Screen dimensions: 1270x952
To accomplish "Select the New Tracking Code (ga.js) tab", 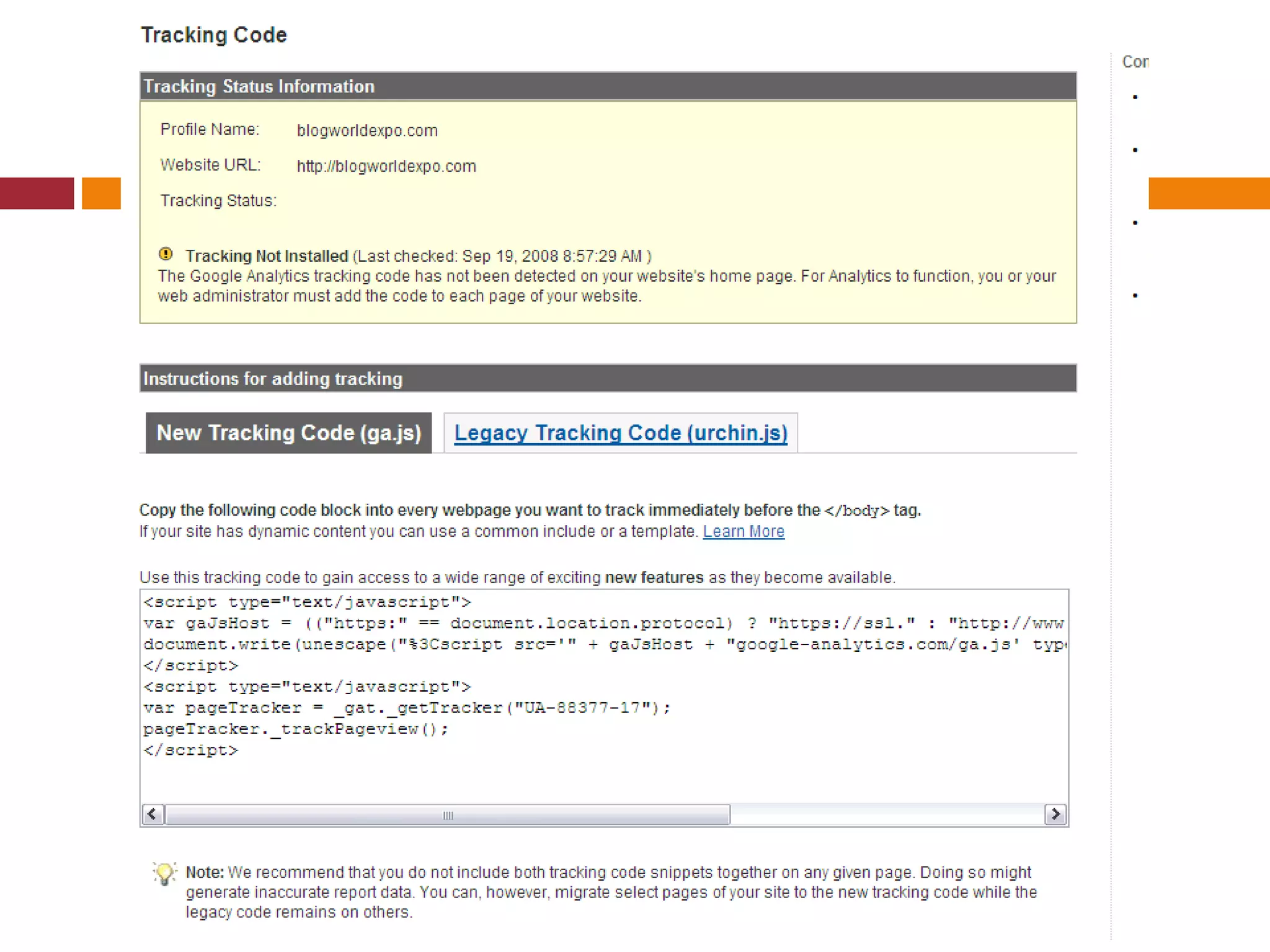I will [288, 433].
